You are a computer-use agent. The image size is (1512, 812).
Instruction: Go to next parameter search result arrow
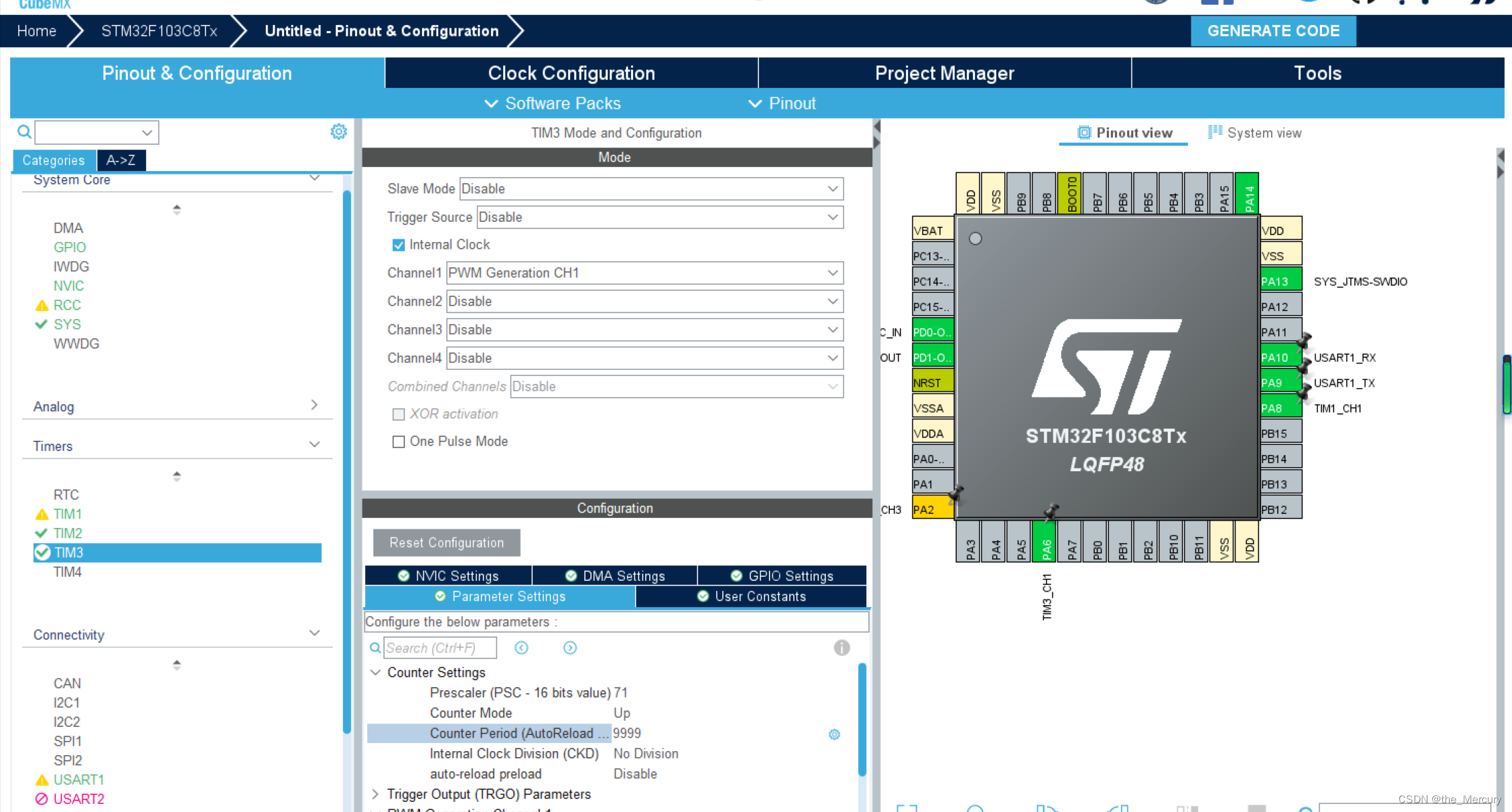pyautogui.click(x=570, y=648)
